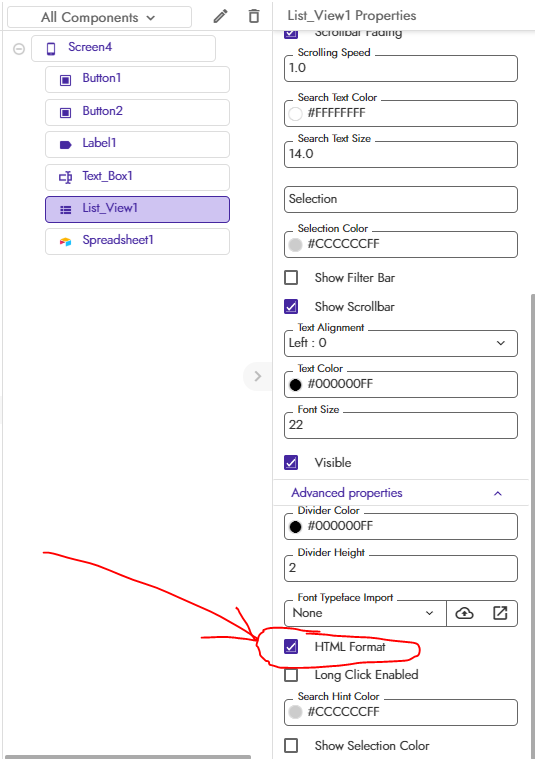Click the Spreadsheet1 component icon
535x759 pixels.
point(65,241)
